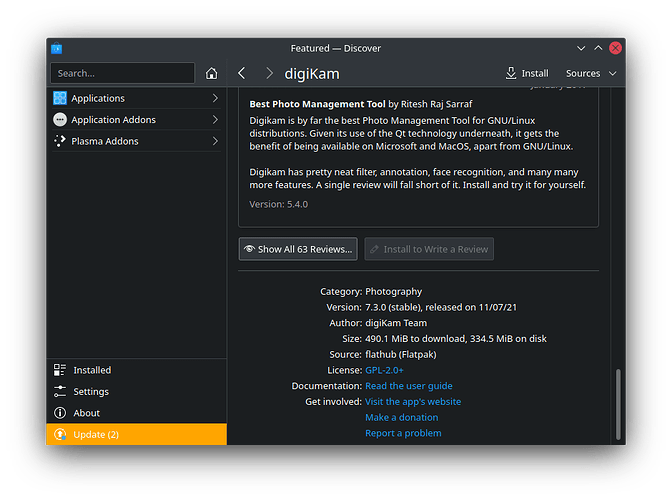Viewport: 672px width, 500px height.
Task: Expand the Plasma Addons chevron
Action: (215, 141)
